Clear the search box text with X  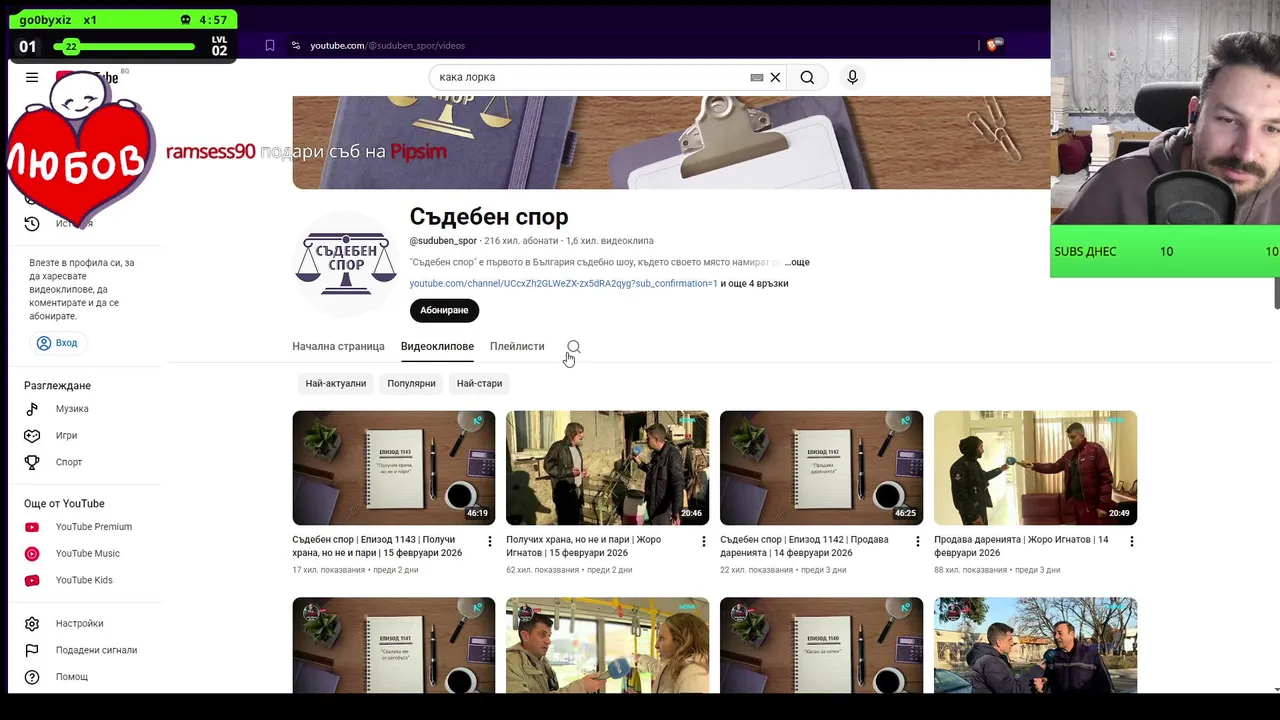pyautogui.click(x=775, y=77)
